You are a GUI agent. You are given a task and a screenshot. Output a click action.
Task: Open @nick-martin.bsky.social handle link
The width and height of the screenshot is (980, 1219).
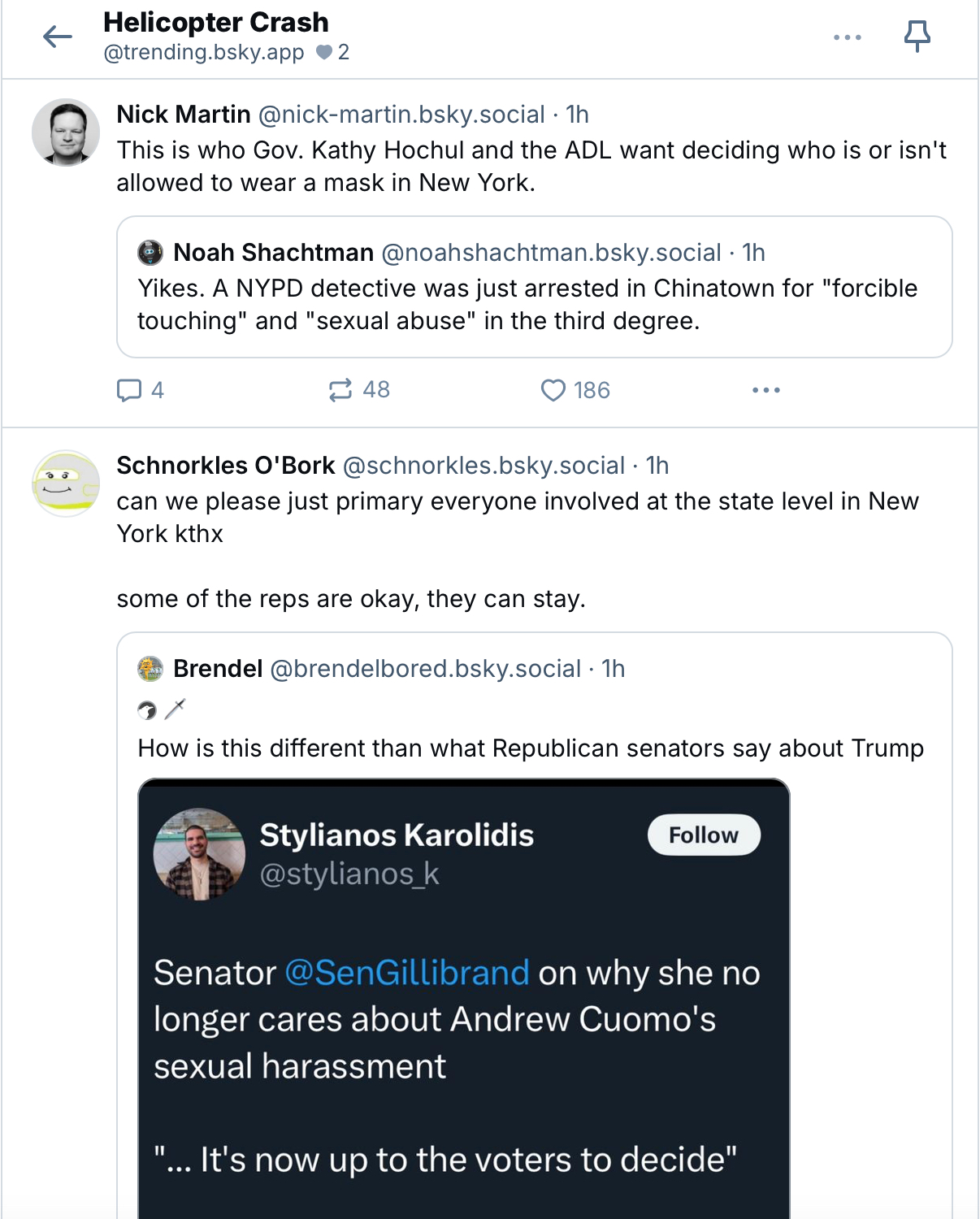(x=401, y=115)
